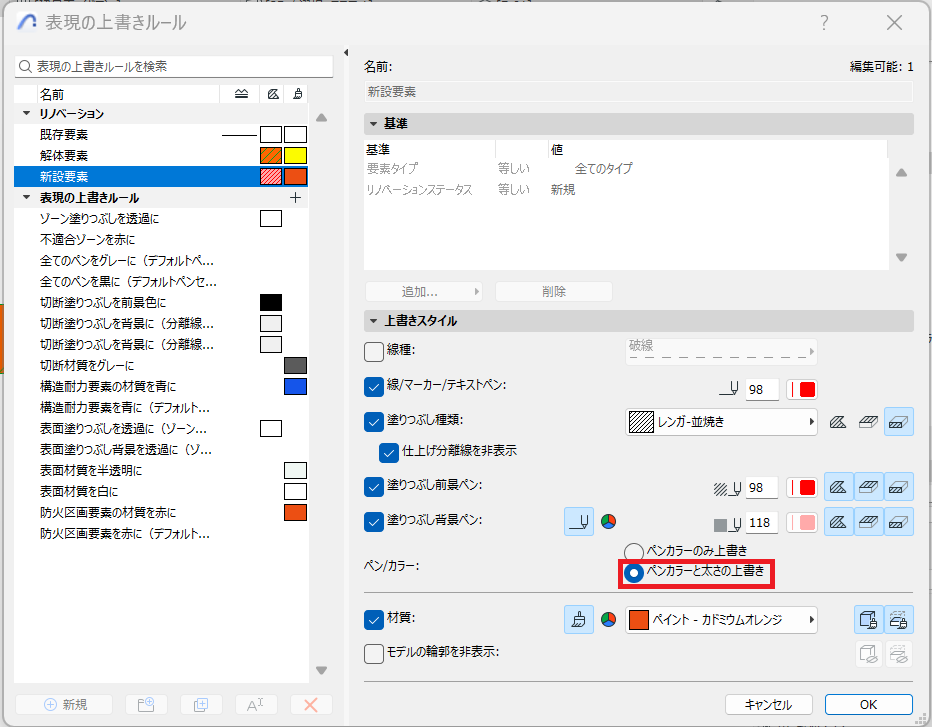Click RGB color wheel icon in 材質 row
Screen dimensions: 932x727
click(x=608, y=620)
